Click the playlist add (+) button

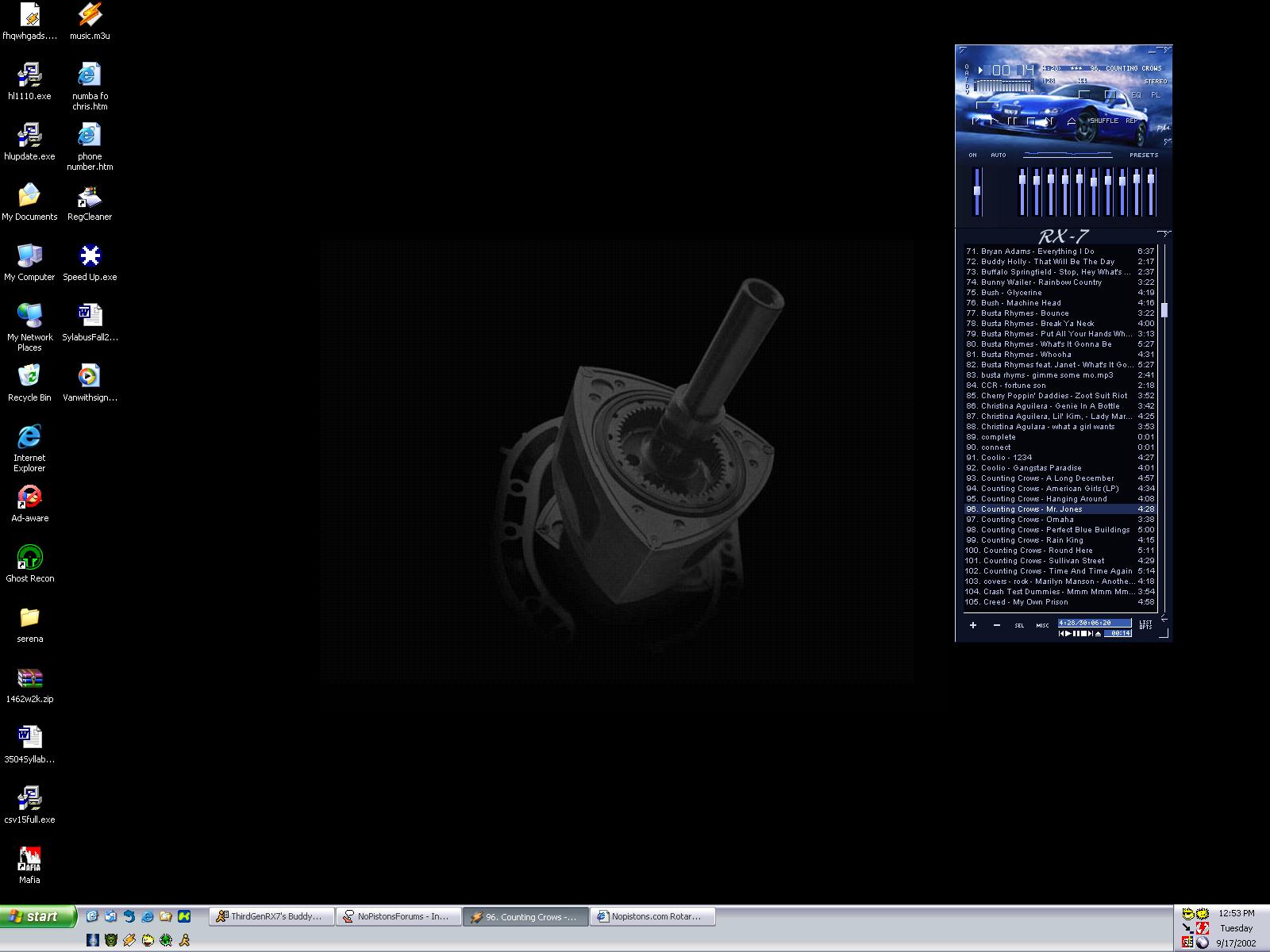973,625
